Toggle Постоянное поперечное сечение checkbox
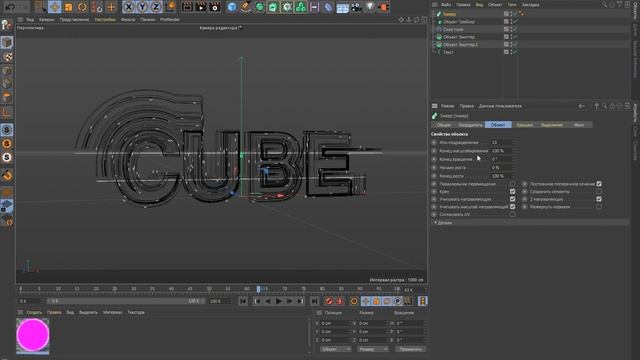 tap(599, 184)
